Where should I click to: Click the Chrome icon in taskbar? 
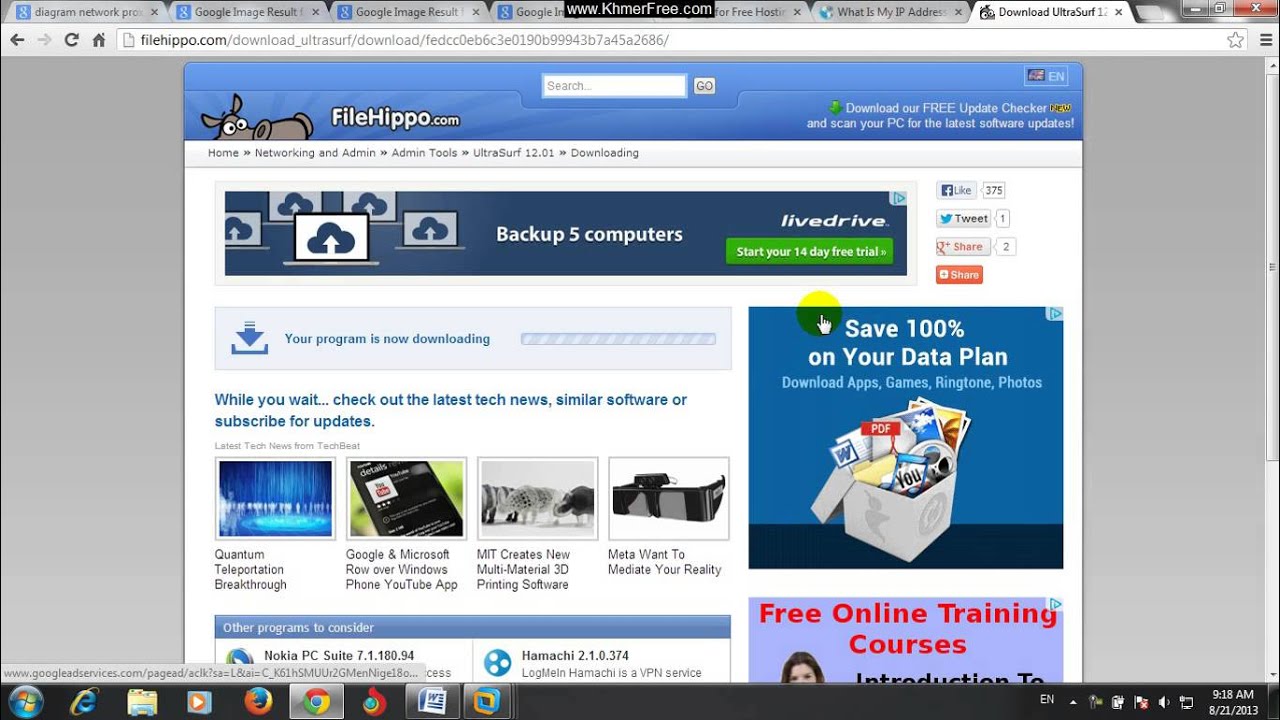[316, 702]
